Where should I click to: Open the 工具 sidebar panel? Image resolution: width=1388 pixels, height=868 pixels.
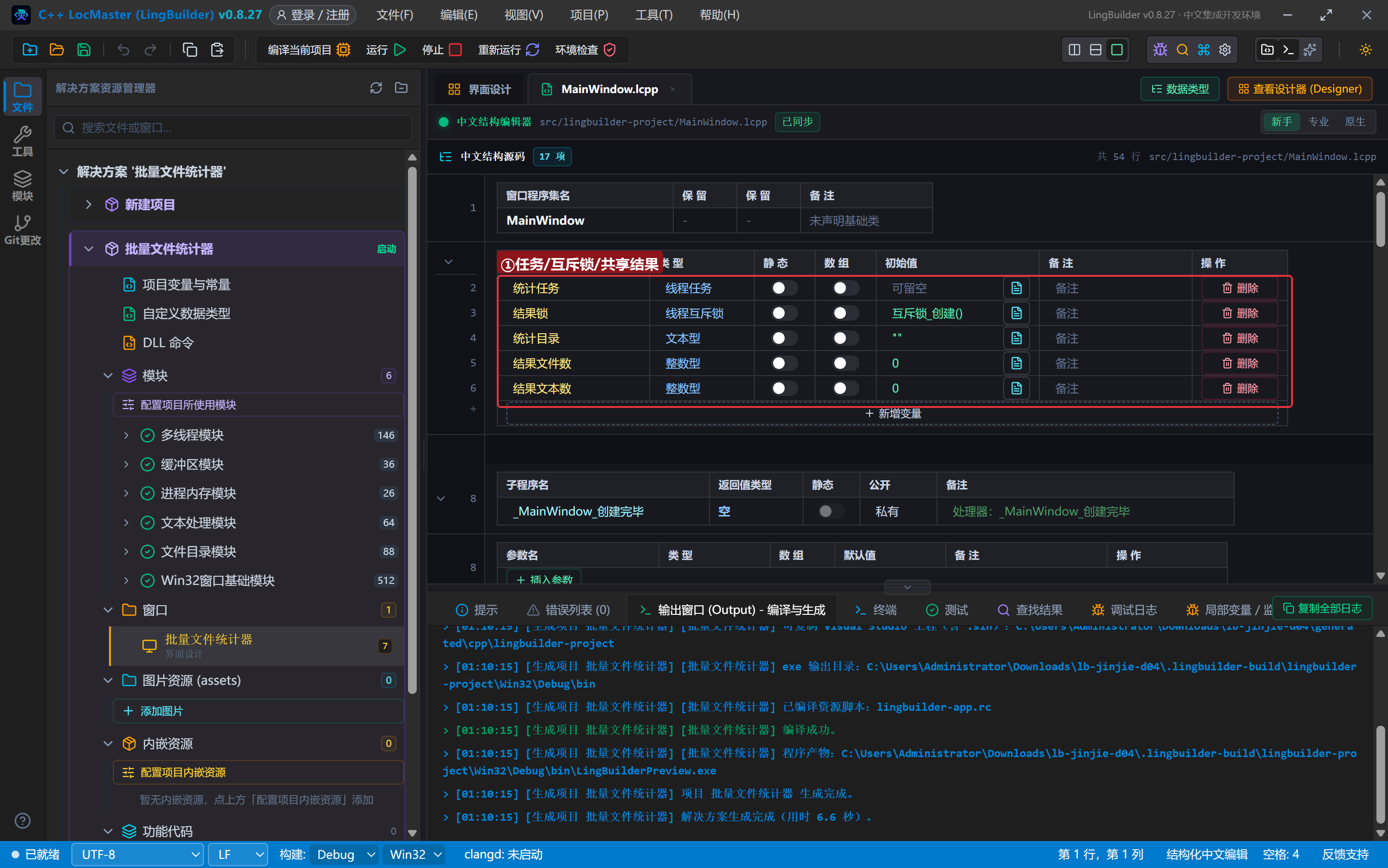22,141
